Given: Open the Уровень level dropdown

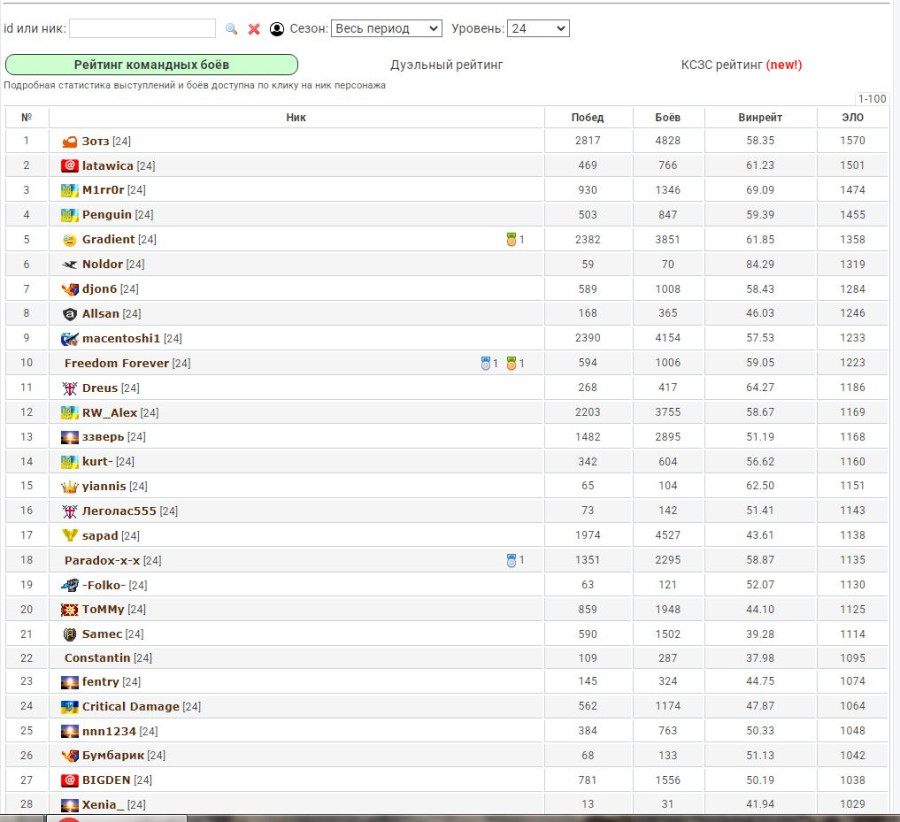Looking at the screenshot, I should coord(538,29).
